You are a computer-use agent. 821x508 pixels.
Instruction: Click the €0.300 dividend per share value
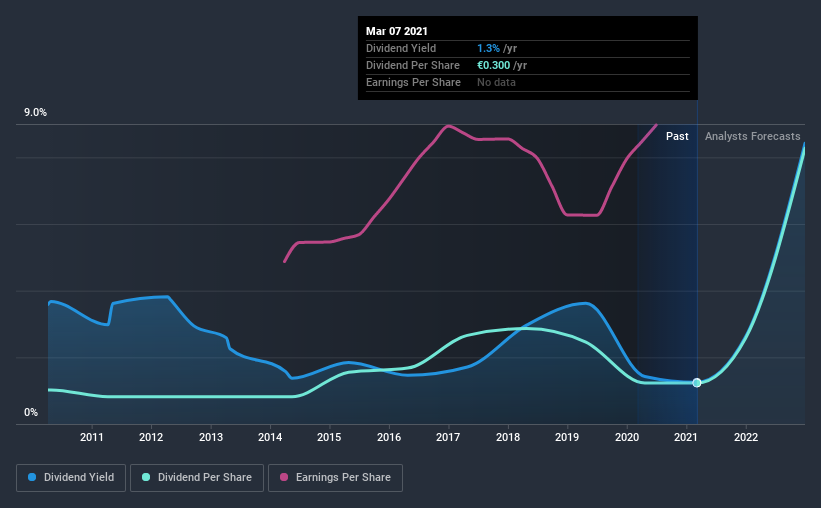click(x=493, y=65)
